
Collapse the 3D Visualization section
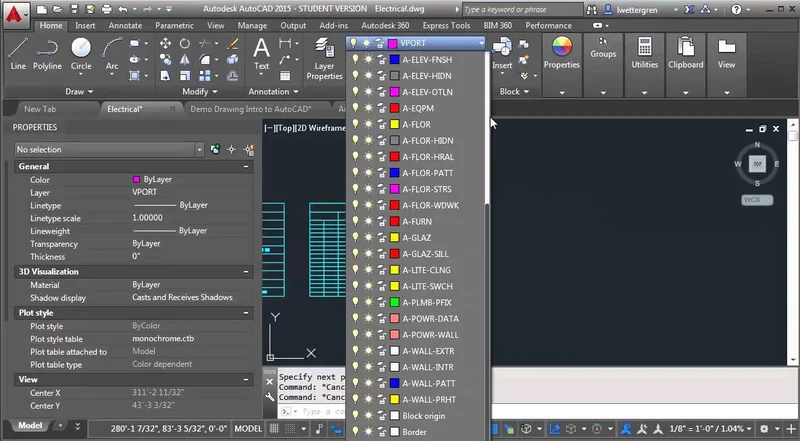point(246,272)
